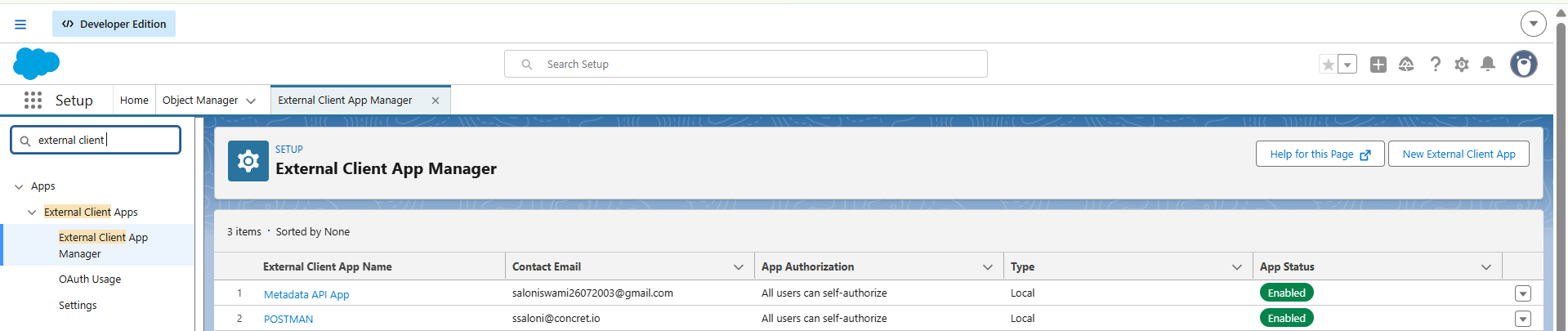Viewport: 1568px width, 331px height.
Task: Click the setup gear icon in header
Action: [x=1462, y=64]
